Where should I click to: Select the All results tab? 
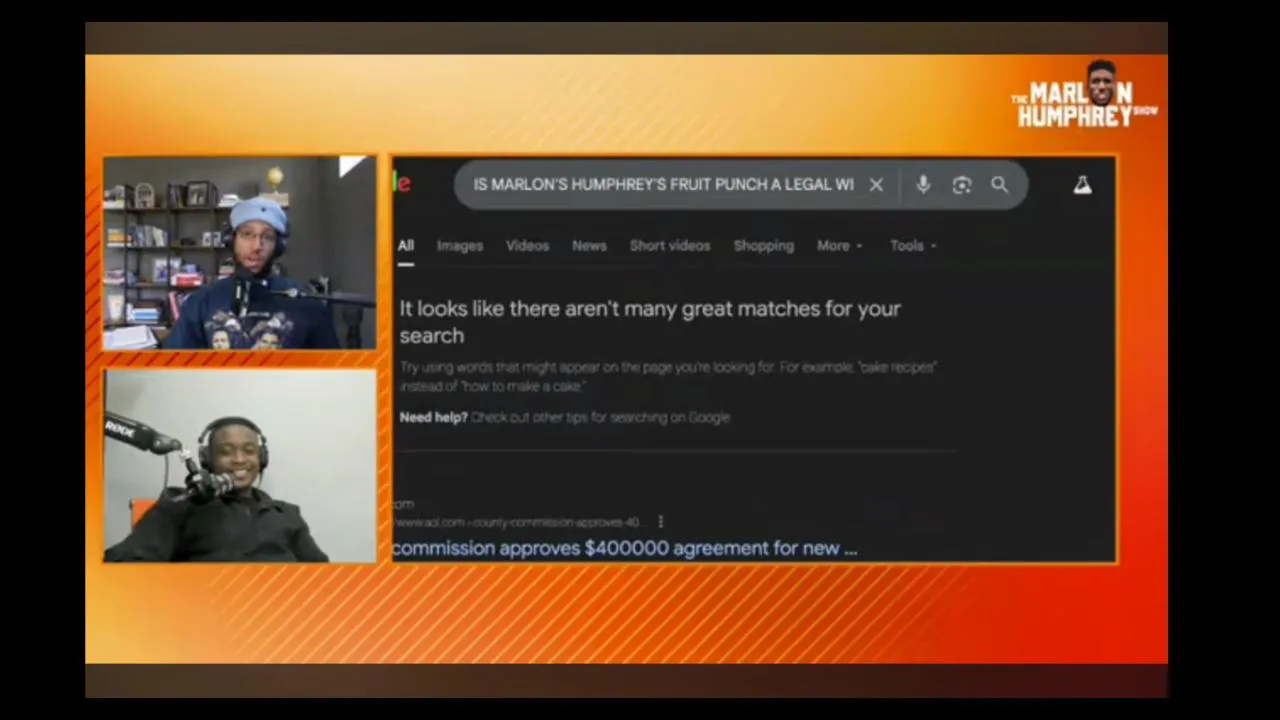pos(406,246)
